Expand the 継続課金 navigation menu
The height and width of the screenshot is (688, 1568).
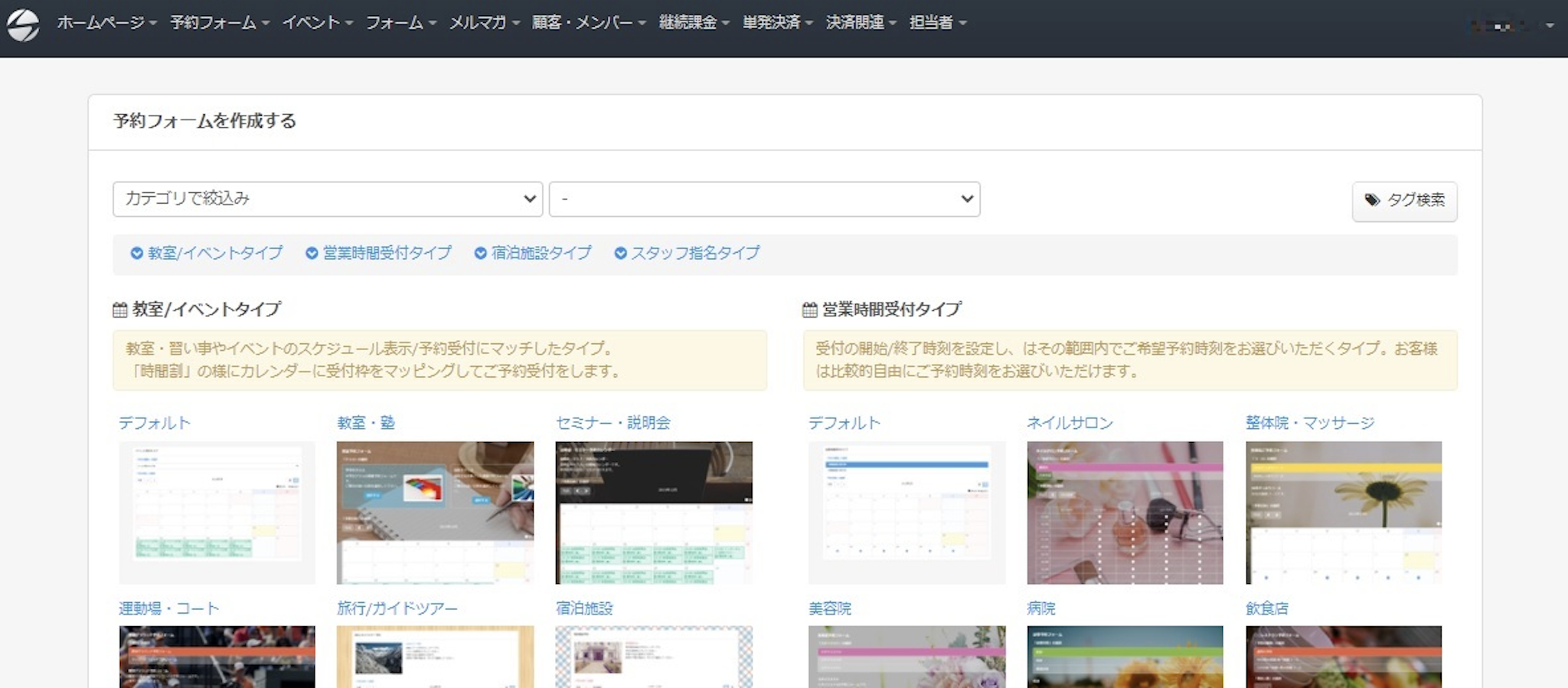point(694,23)
